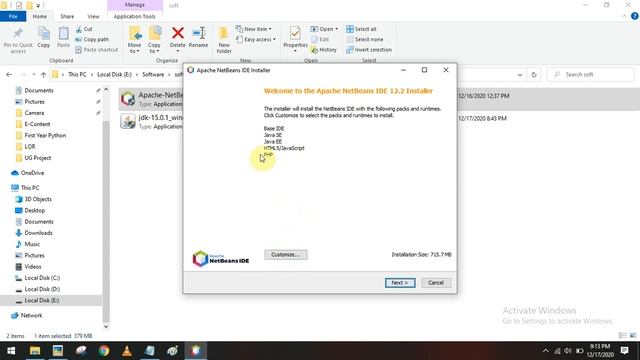Open the Camera folder in sidebar
640x360 pixels.
[x=34, y=113]
